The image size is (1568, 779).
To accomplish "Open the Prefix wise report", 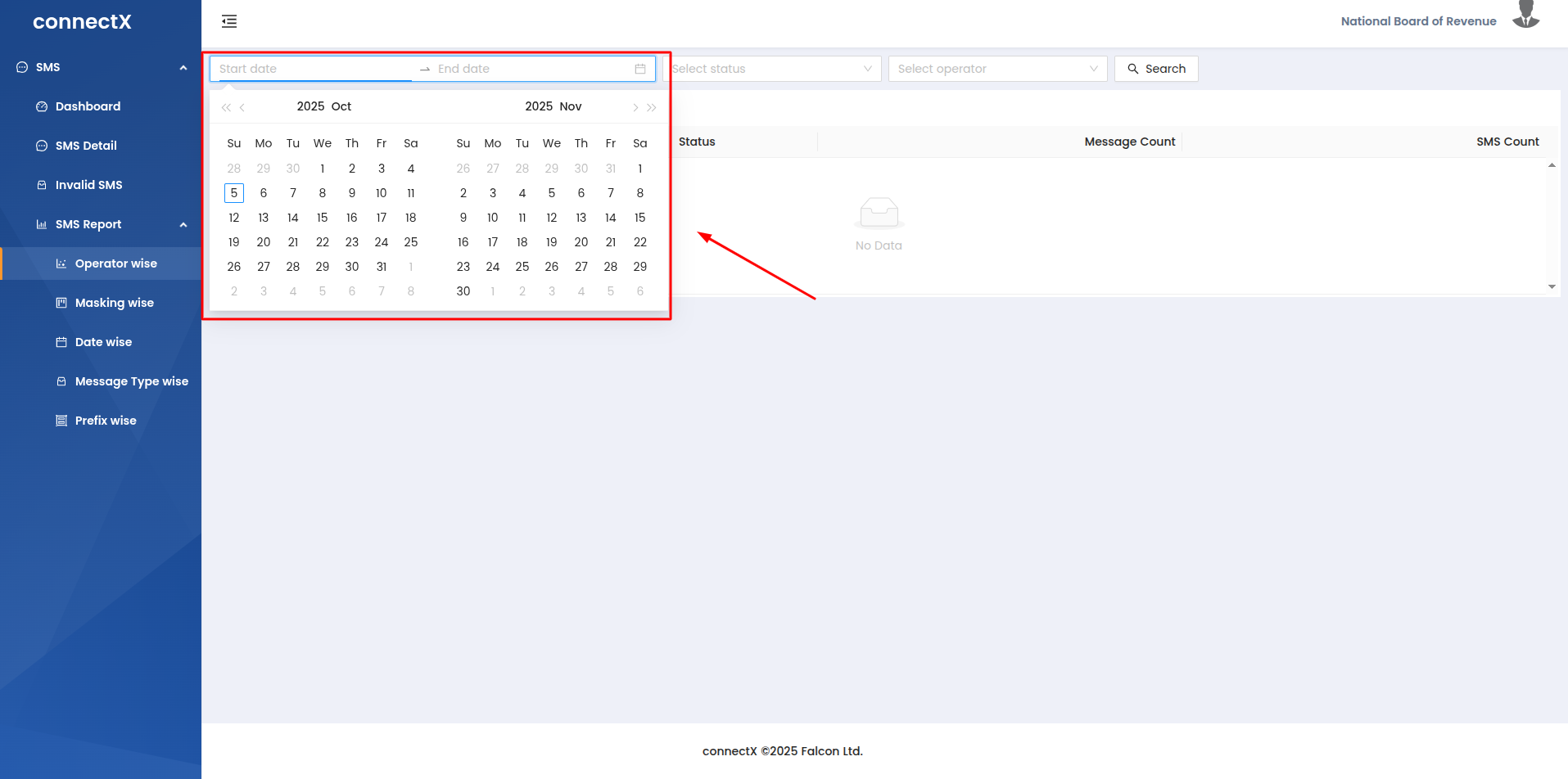I will pyautogui.click(x=106, y=421).
